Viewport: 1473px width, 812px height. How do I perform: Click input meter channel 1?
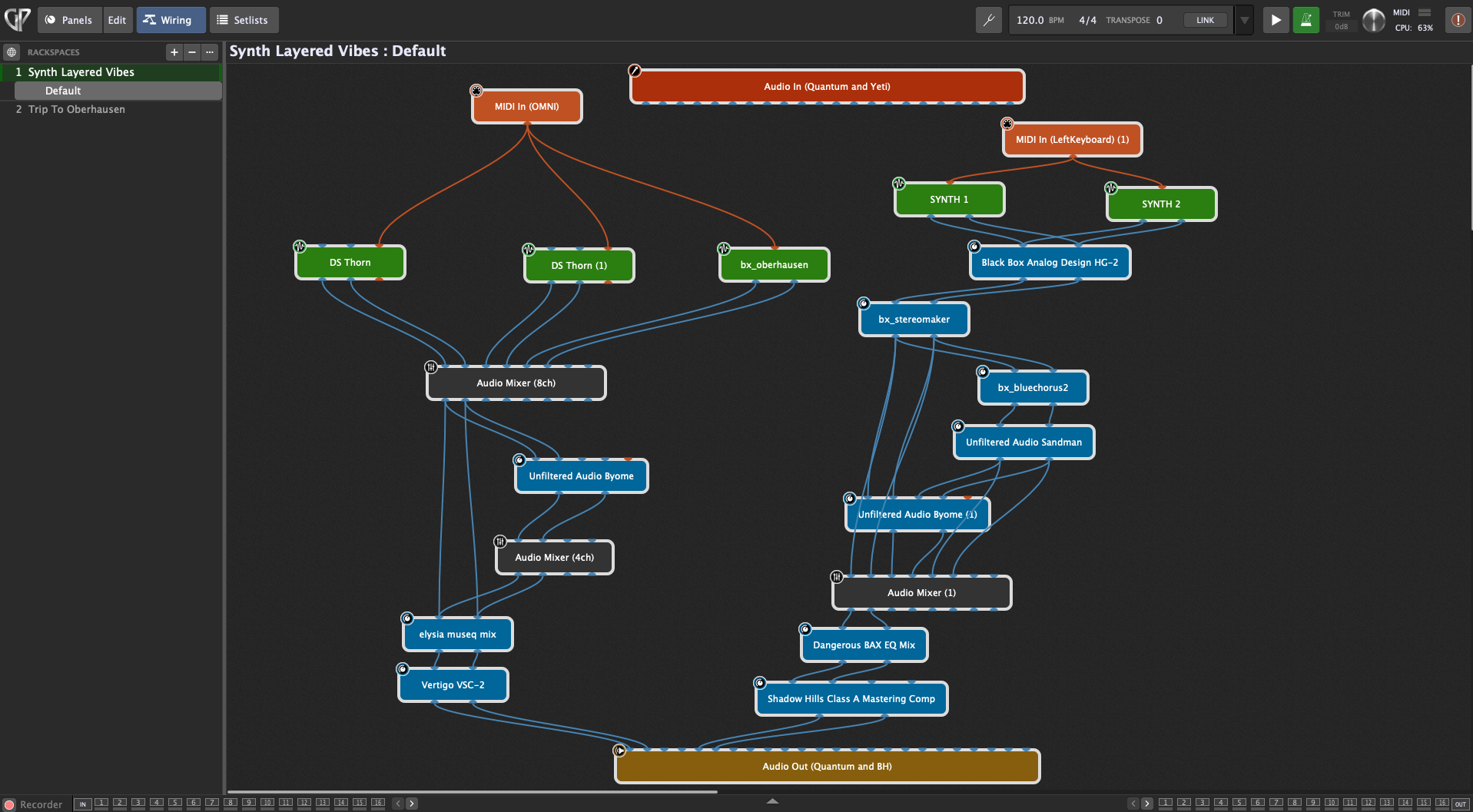coord(101,804)
